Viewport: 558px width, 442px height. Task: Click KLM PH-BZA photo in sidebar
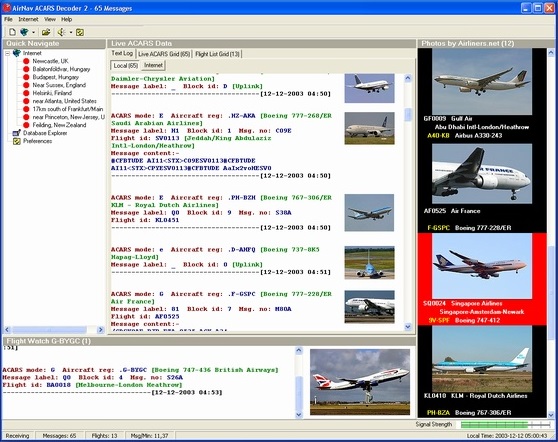click(x=482, y=359)
